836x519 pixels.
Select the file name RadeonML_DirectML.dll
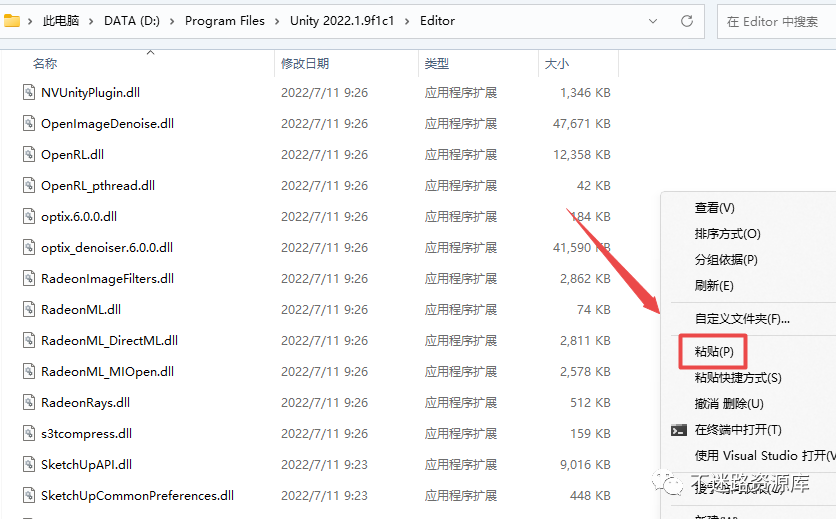109,340
